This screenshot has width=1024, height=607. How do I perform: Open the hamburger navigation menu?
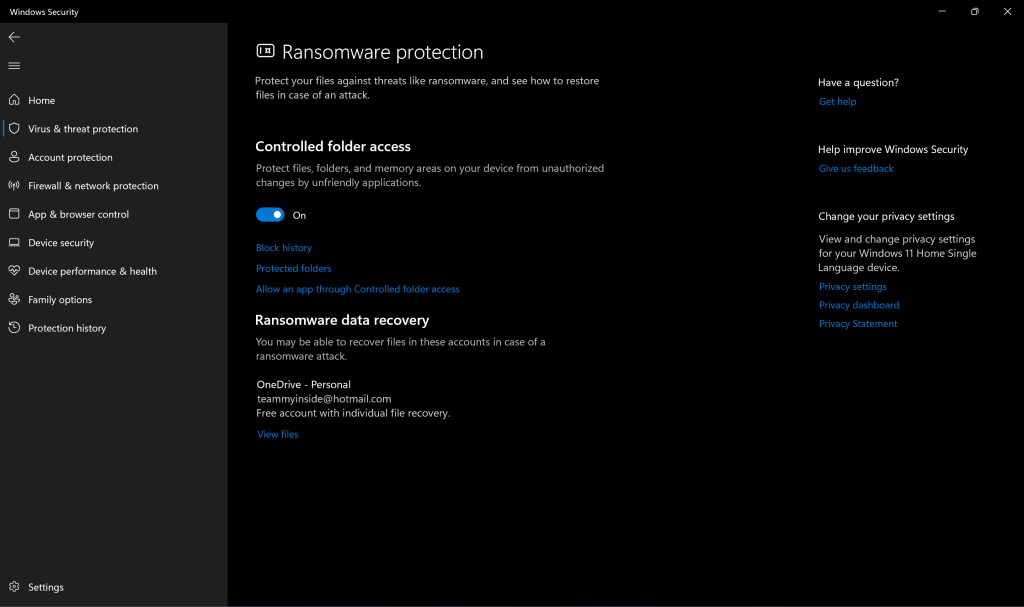tap(14, 66)
